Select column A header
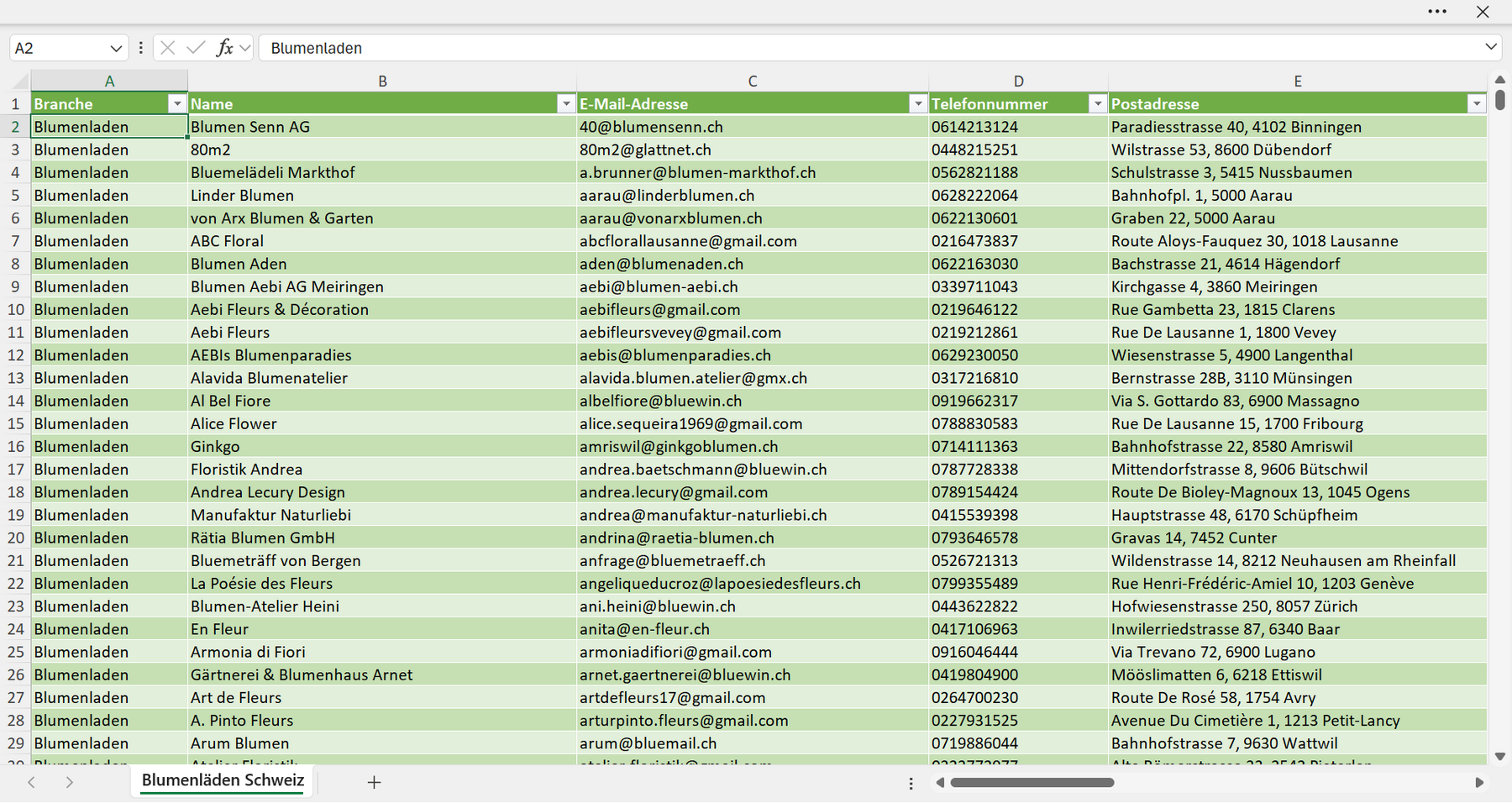This screenshot has width=1512, height=803. (109, 81)
